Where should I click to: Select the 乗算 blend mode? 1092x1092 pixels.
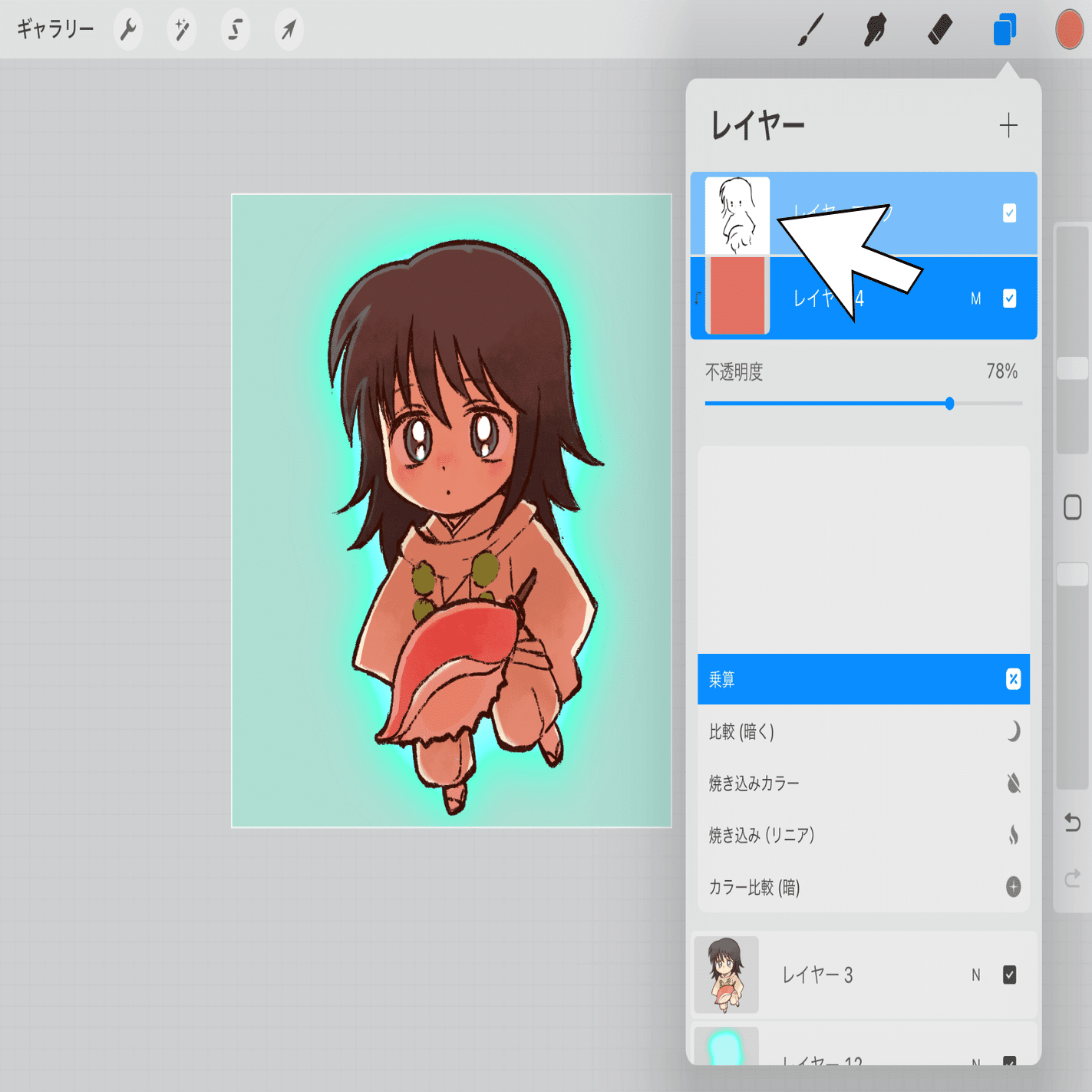click(x=863, y=679)
